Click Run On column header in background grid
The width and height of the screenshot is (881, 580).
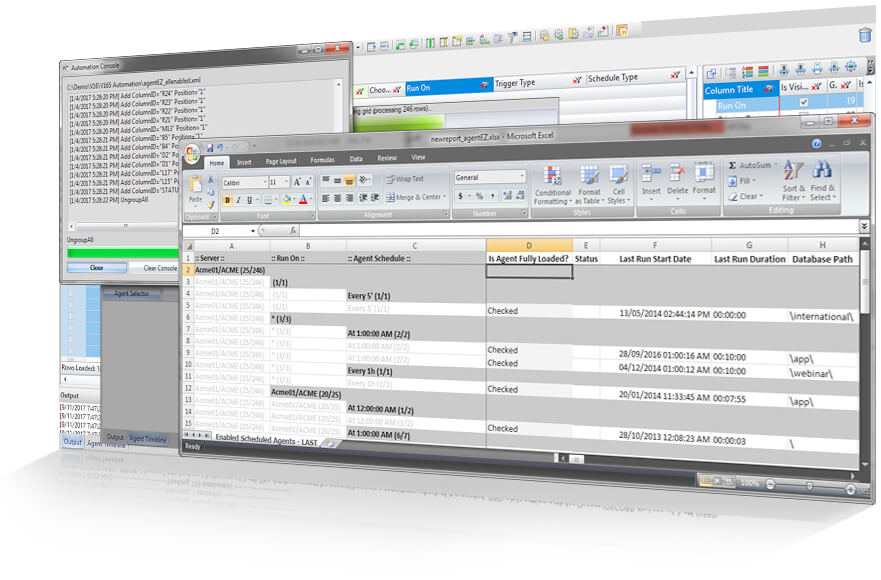[449, 86]
